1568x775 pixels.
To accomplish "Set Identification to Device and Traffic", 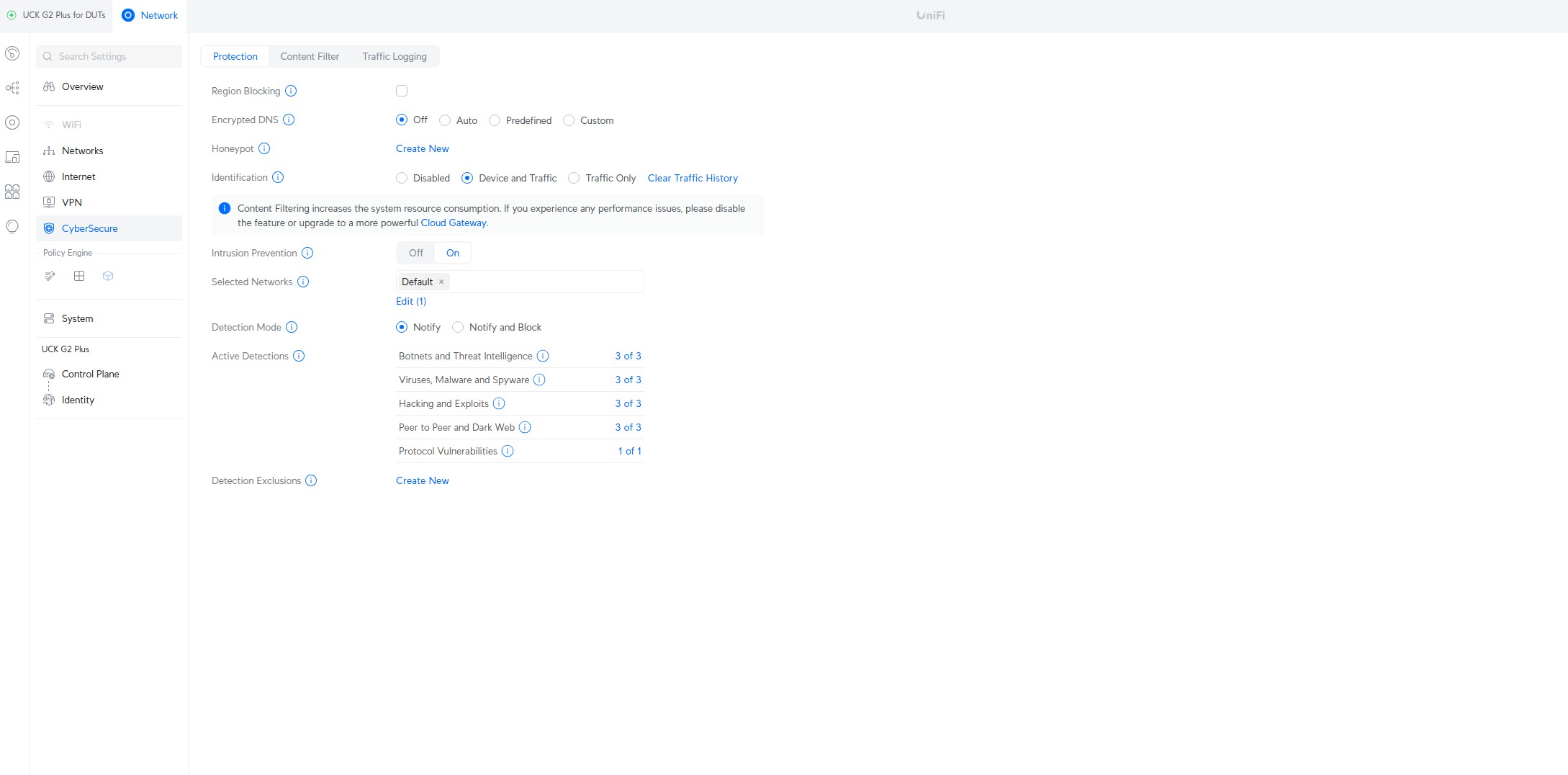I will (467, 178).
